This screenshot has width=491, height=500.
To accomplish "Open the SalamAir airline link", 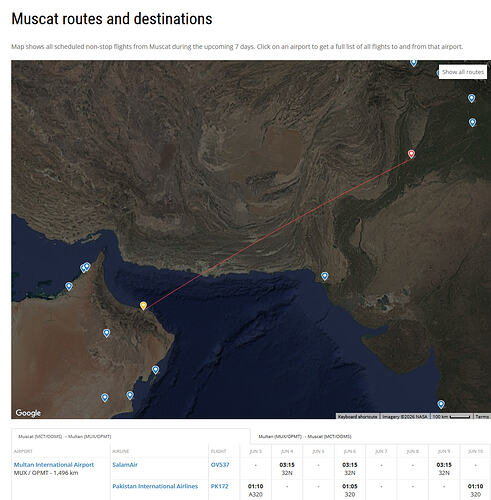I will click(125, 464).
